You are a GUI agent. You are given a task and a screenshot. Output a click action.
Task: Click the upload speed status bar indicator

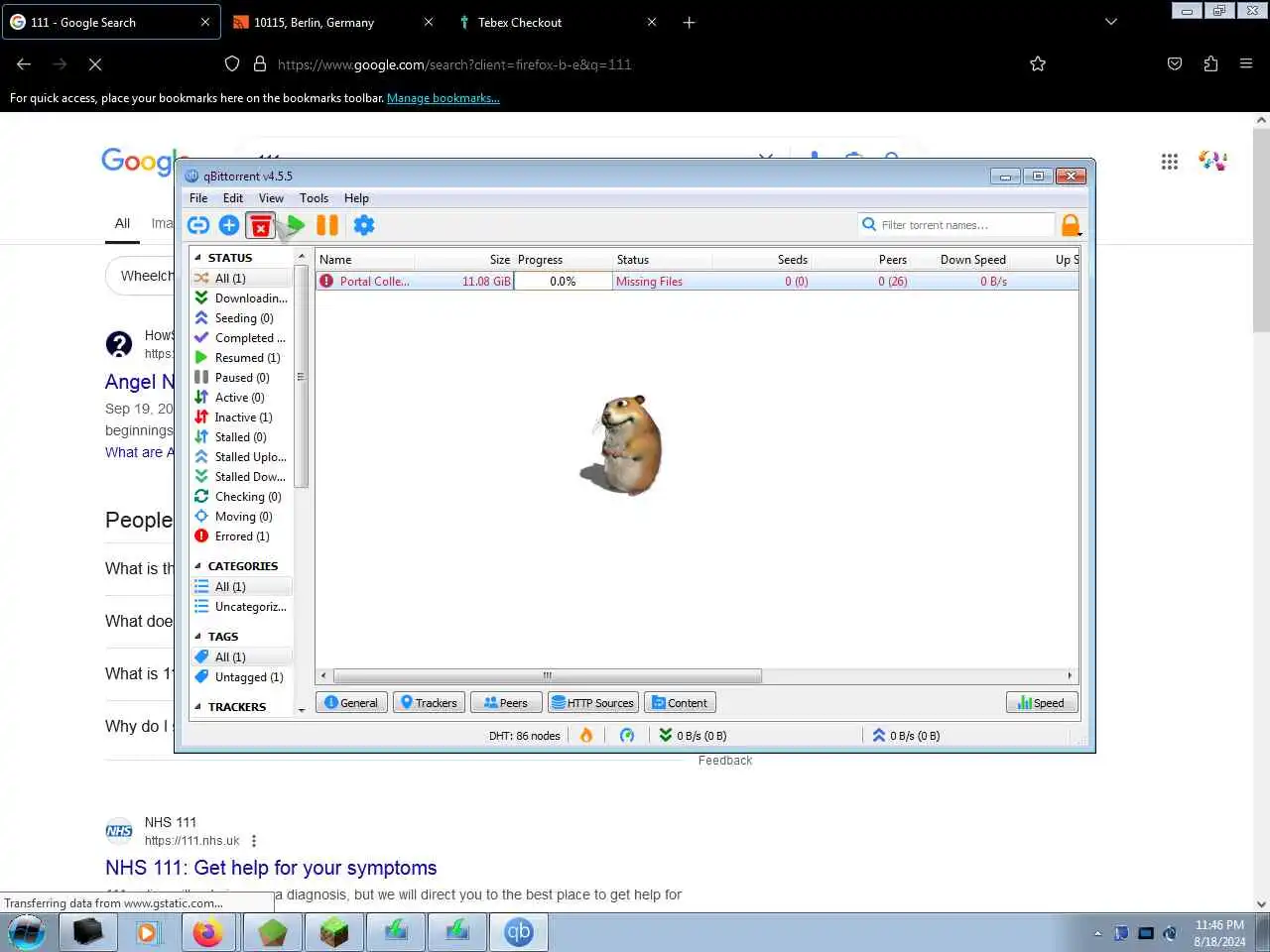[907, 735]
